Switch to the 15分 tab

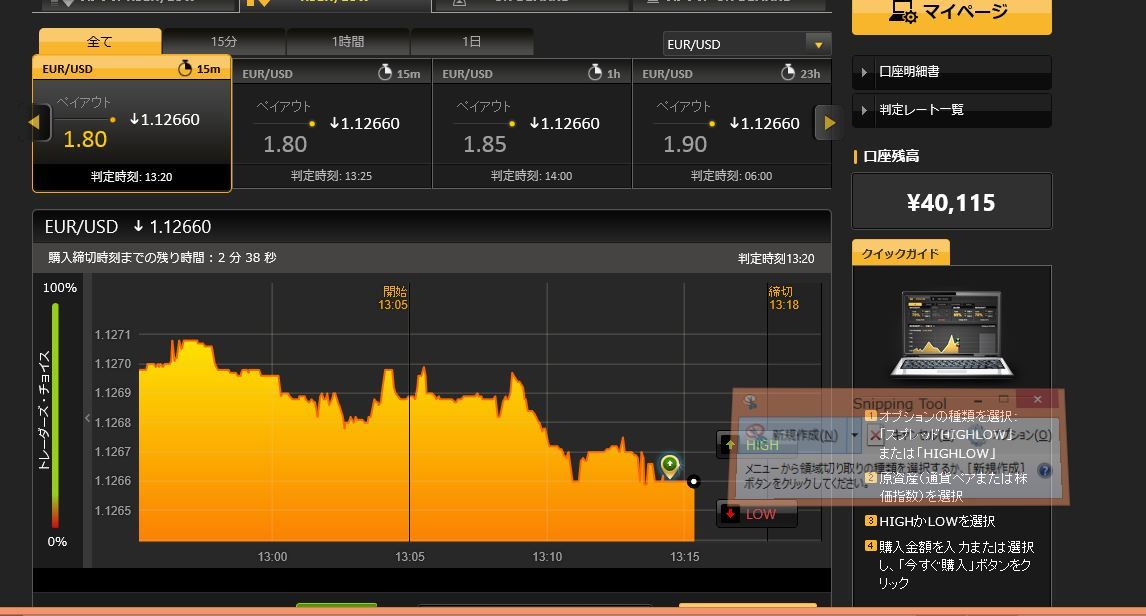[224, 42]
